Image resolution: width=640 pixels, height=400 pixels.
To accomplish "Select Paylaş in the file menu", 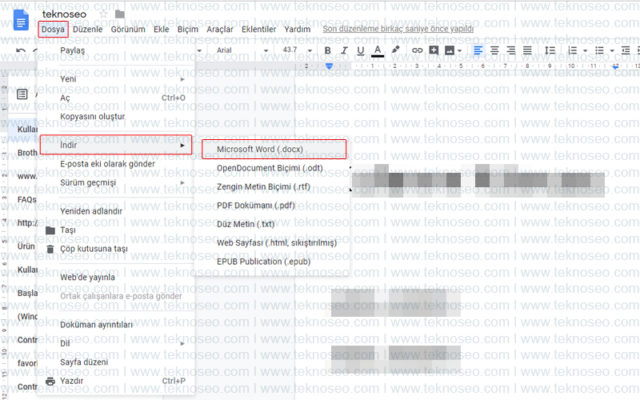I will (116, 51).
